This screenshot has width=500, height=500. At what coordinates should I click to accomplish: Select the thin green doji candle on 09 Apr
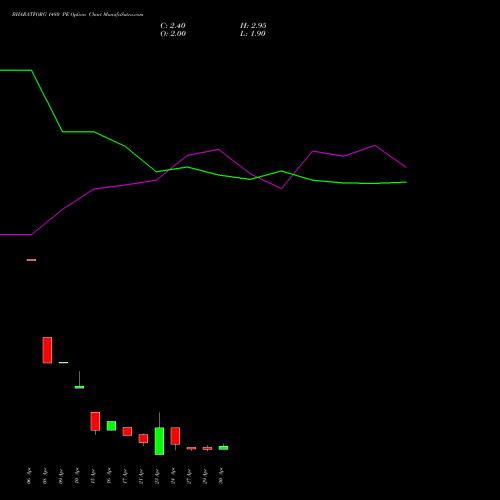[63, 362]
